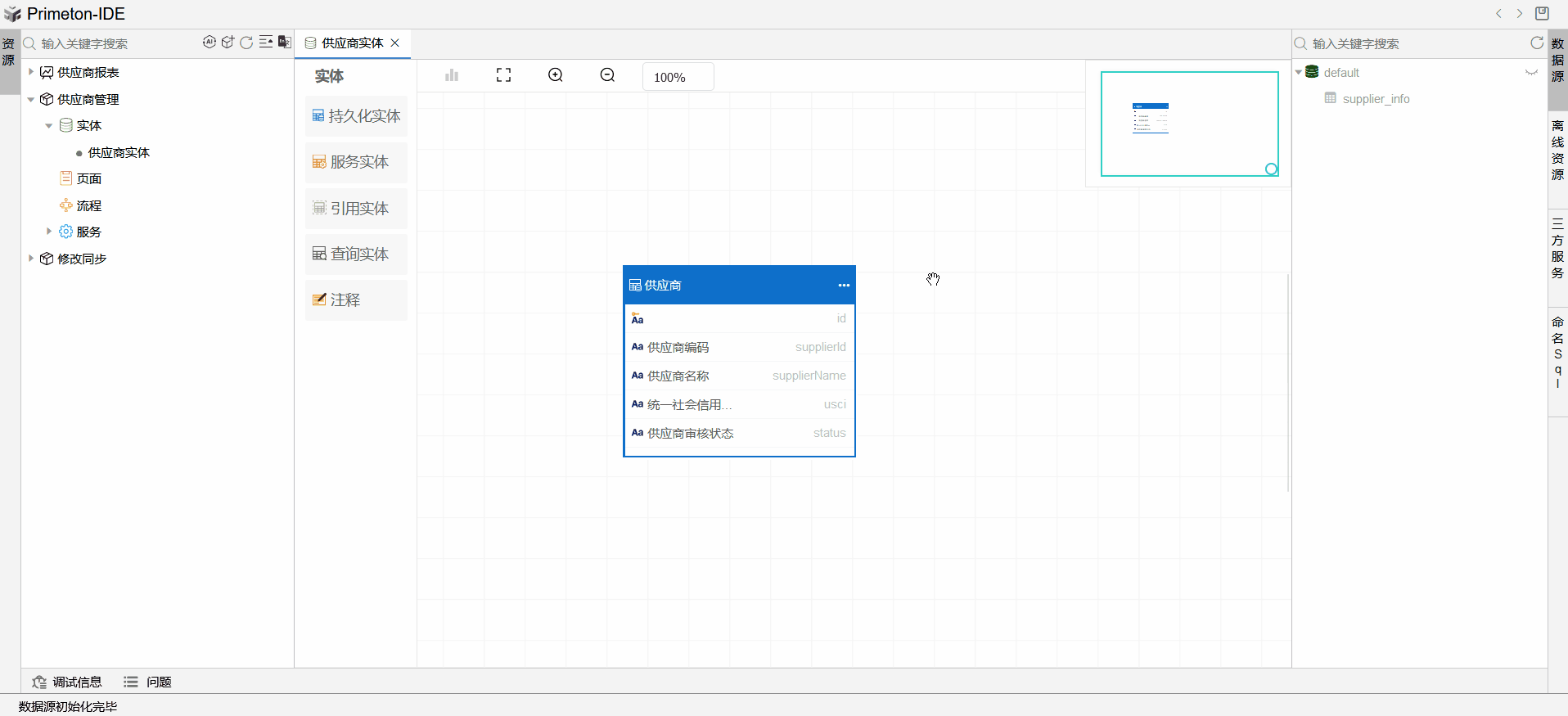
Task: Click the 100% zoom level field
Action: click(x=678, y=77)
